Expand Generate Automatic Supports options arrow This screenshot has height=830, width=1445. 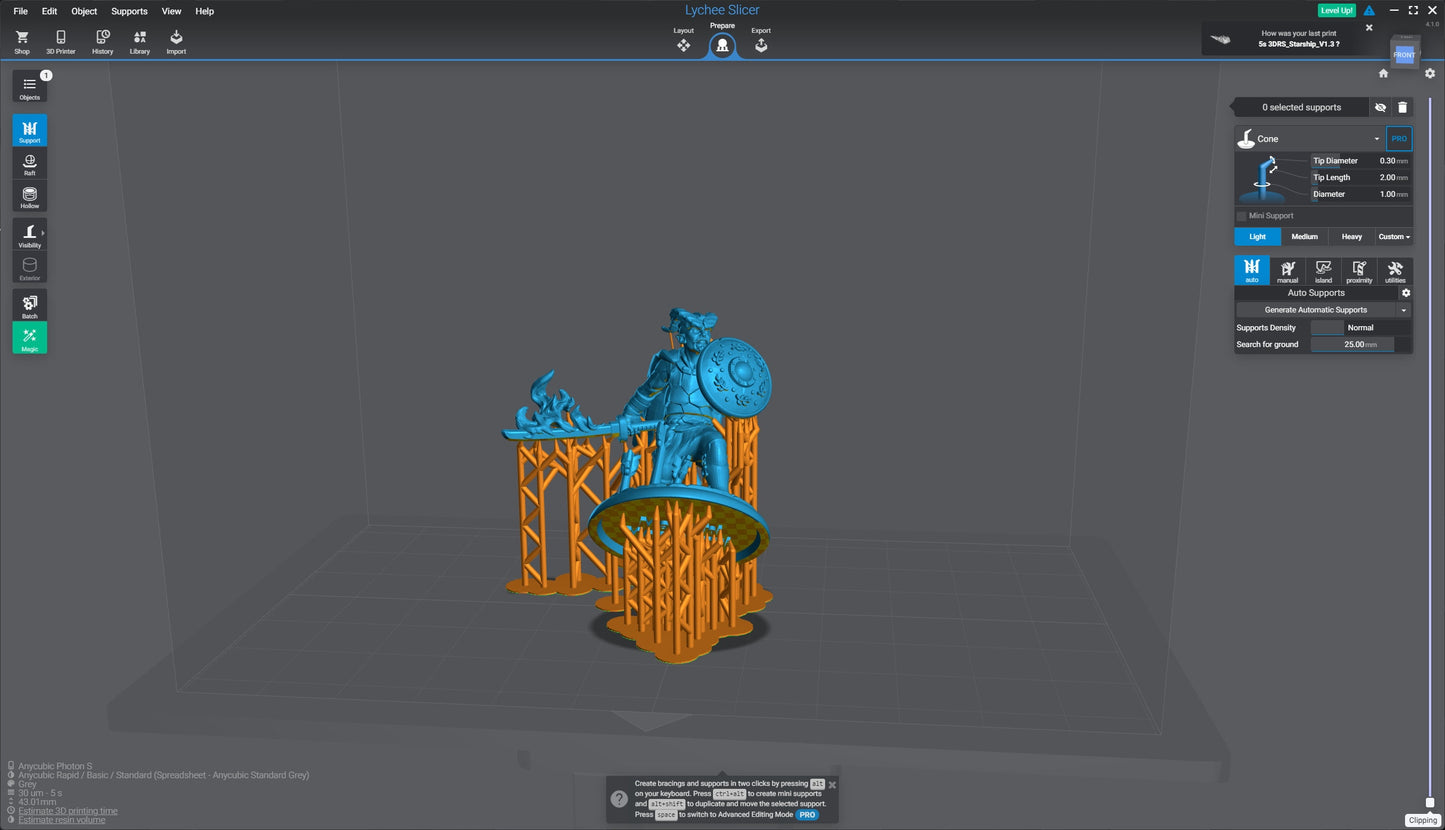click(1404, 310)
